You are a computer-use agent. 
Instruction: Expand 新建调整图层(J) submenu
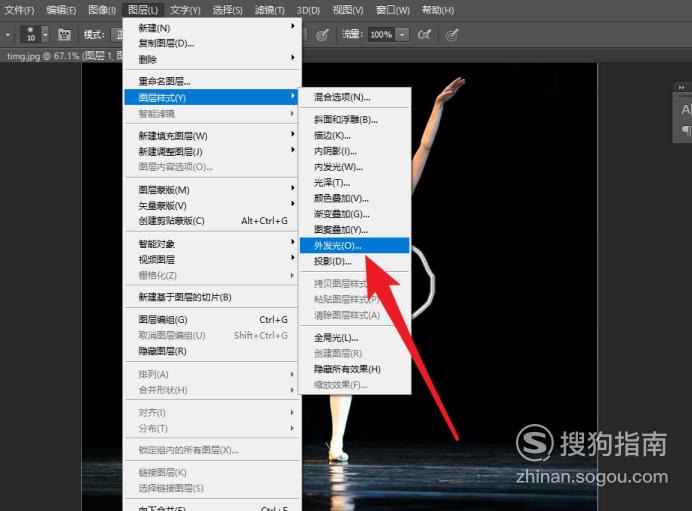[x=212, y=151]
